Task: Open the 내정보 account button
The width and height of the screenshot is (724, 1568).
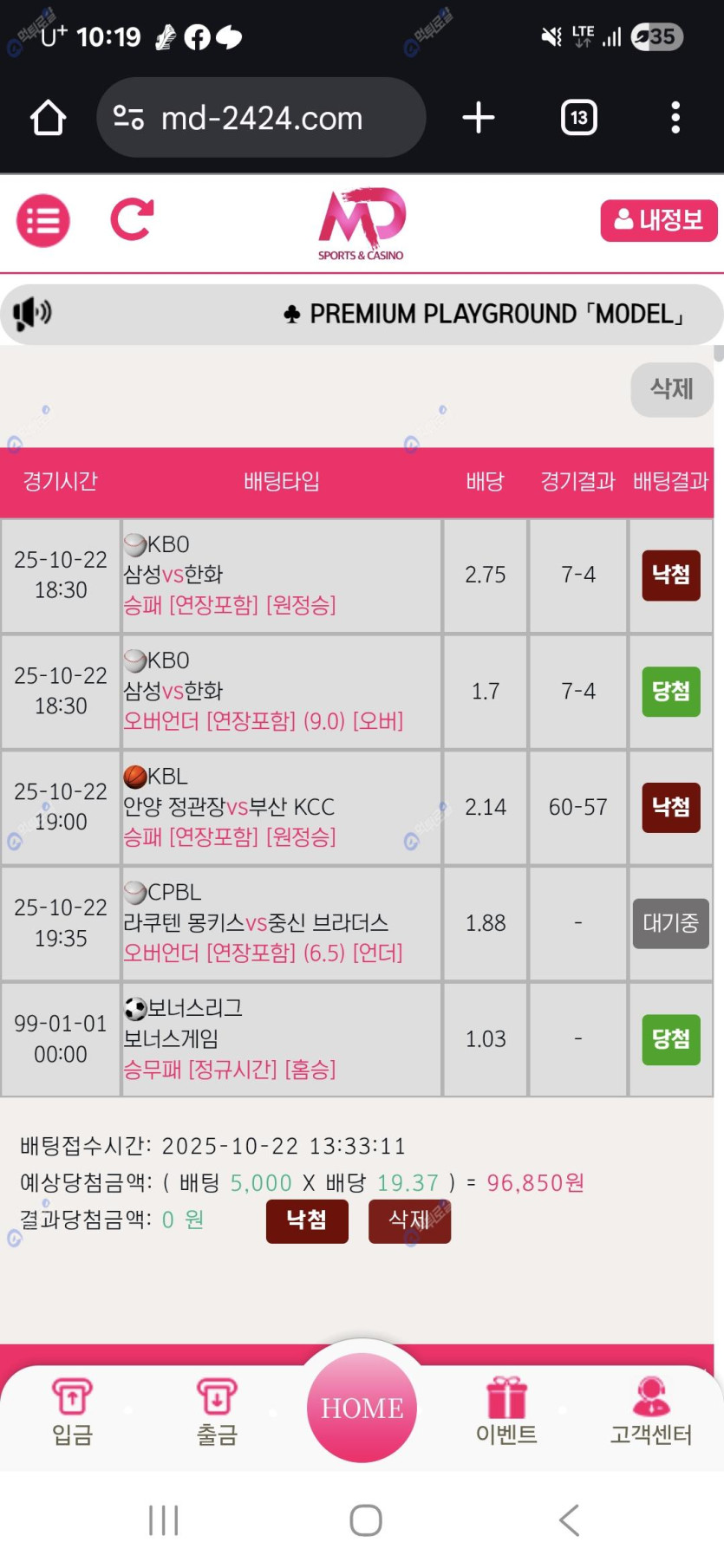Action: click(x=658, y=220)
